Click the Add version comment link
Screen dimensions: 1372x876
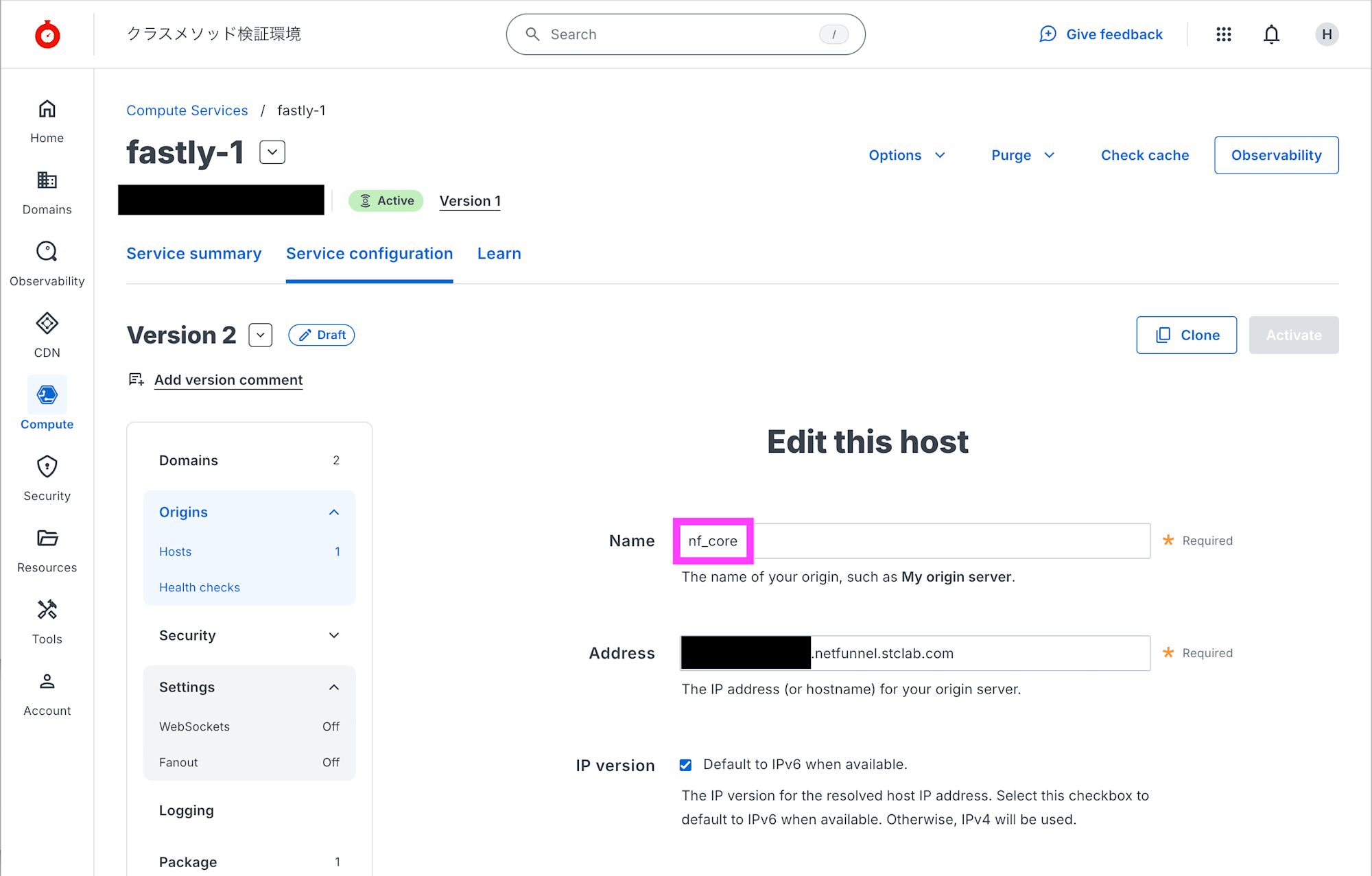tap(228, 380)
